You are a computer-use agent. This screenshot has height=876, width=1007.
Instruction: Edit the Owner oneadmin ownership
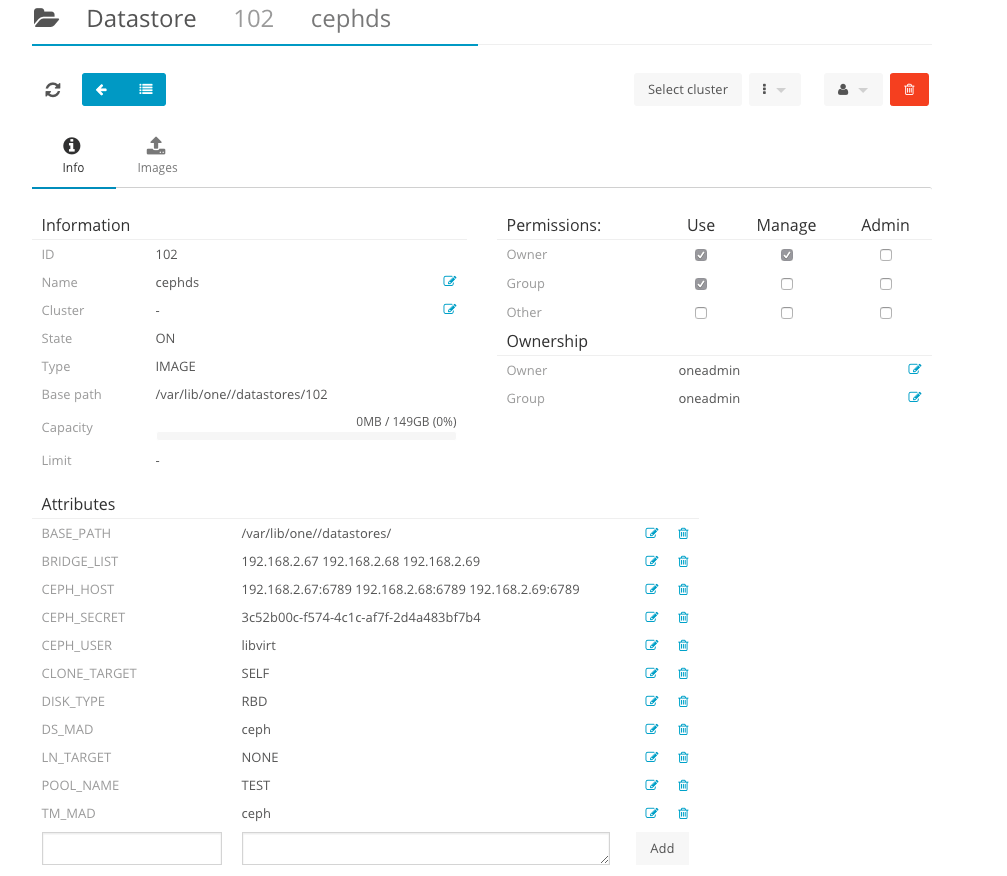[x=914, y=370]
